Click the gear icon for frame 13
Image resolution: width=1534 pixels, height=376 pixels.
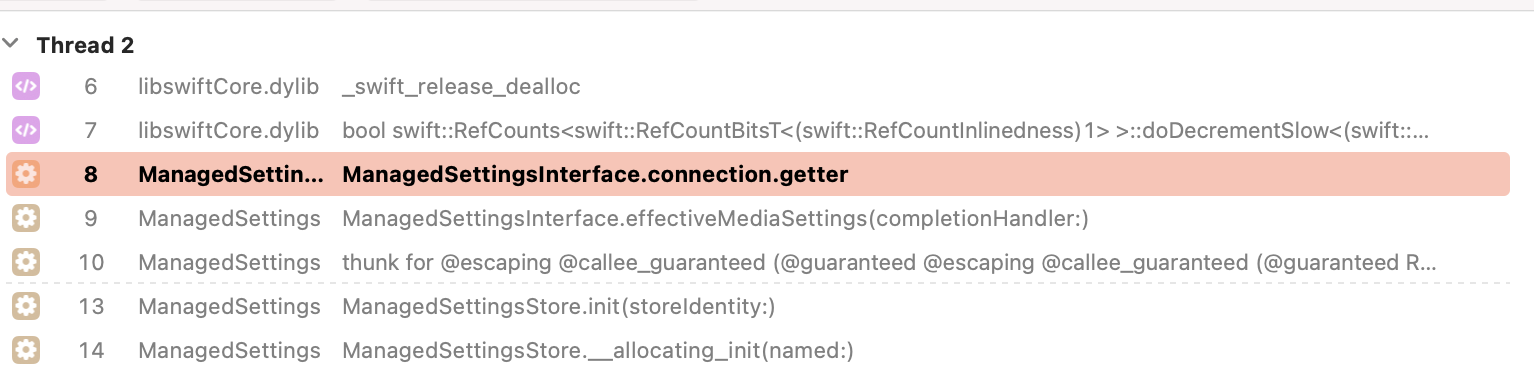click(x=26, y=307)
